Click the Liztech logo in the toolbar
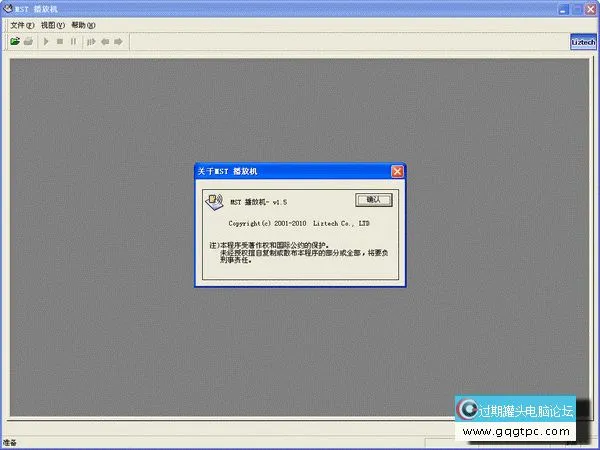Image resolution: width=600 pixels, height=450 pixels. (x=583, y=42)
